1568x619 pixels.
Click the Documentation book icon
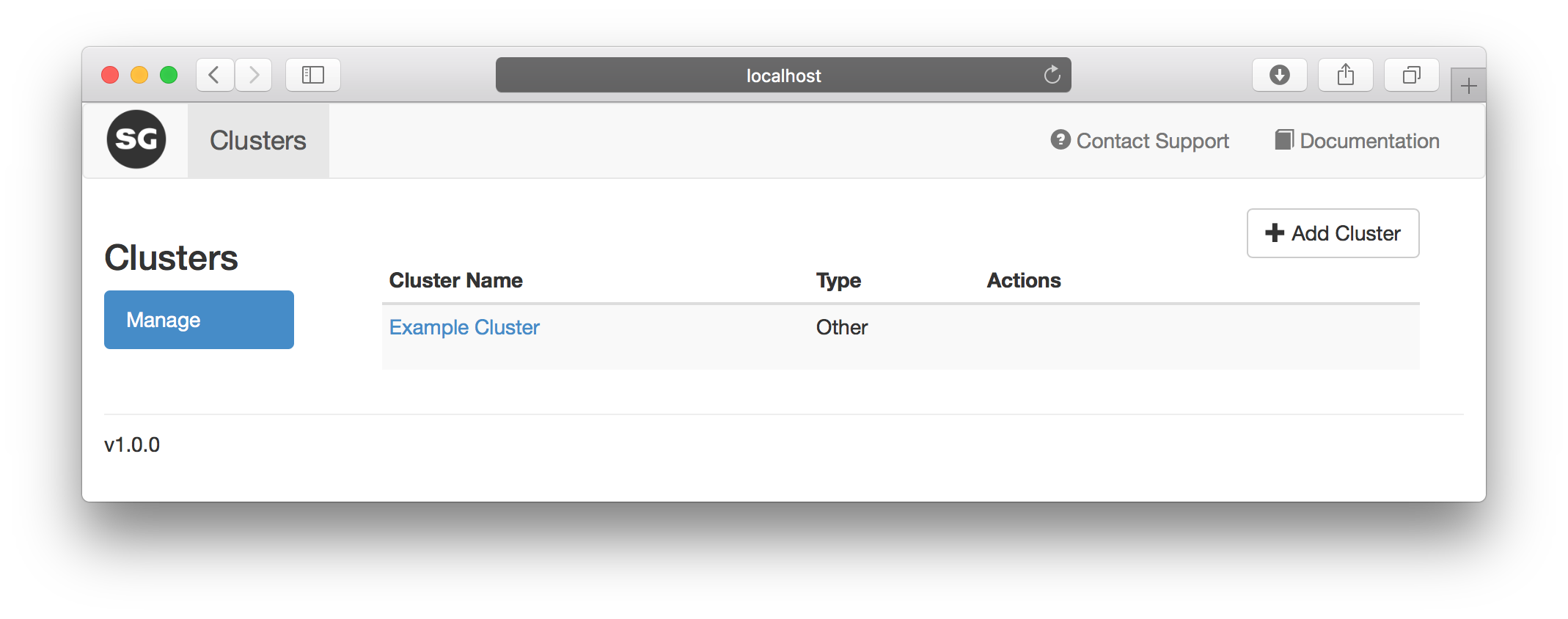point(1284,139)
